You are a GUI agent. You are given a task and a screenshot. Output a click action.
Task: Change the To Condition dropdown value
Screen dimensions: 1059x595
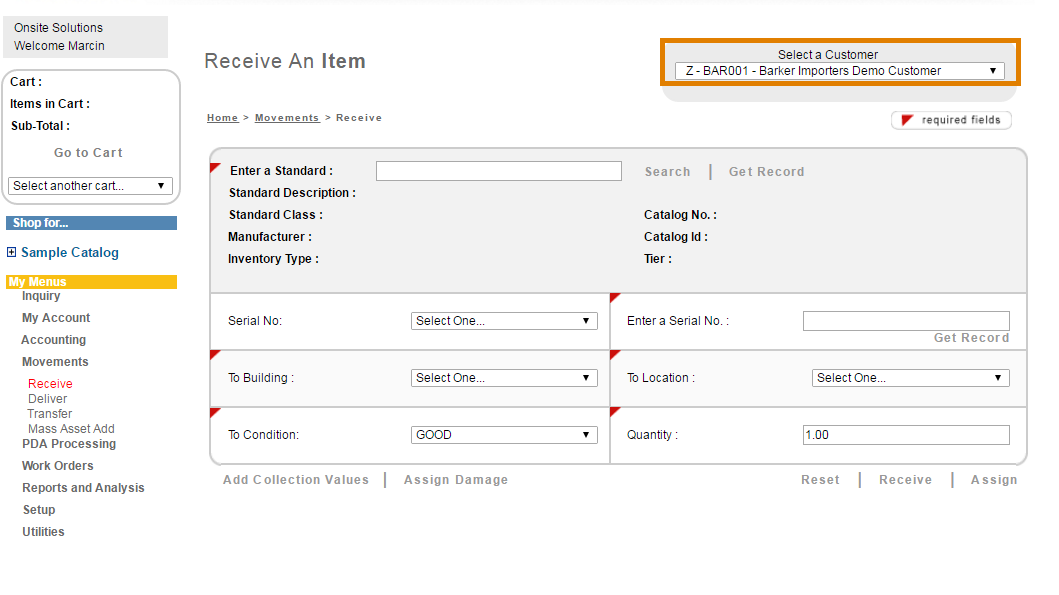[x=504, y=435]
